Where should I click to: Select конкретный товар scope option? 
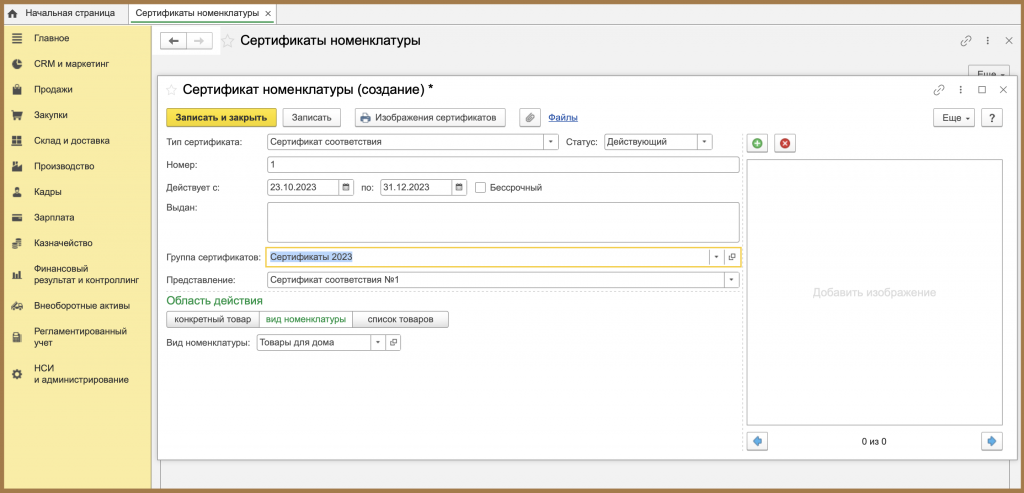(x=213, y=319)
